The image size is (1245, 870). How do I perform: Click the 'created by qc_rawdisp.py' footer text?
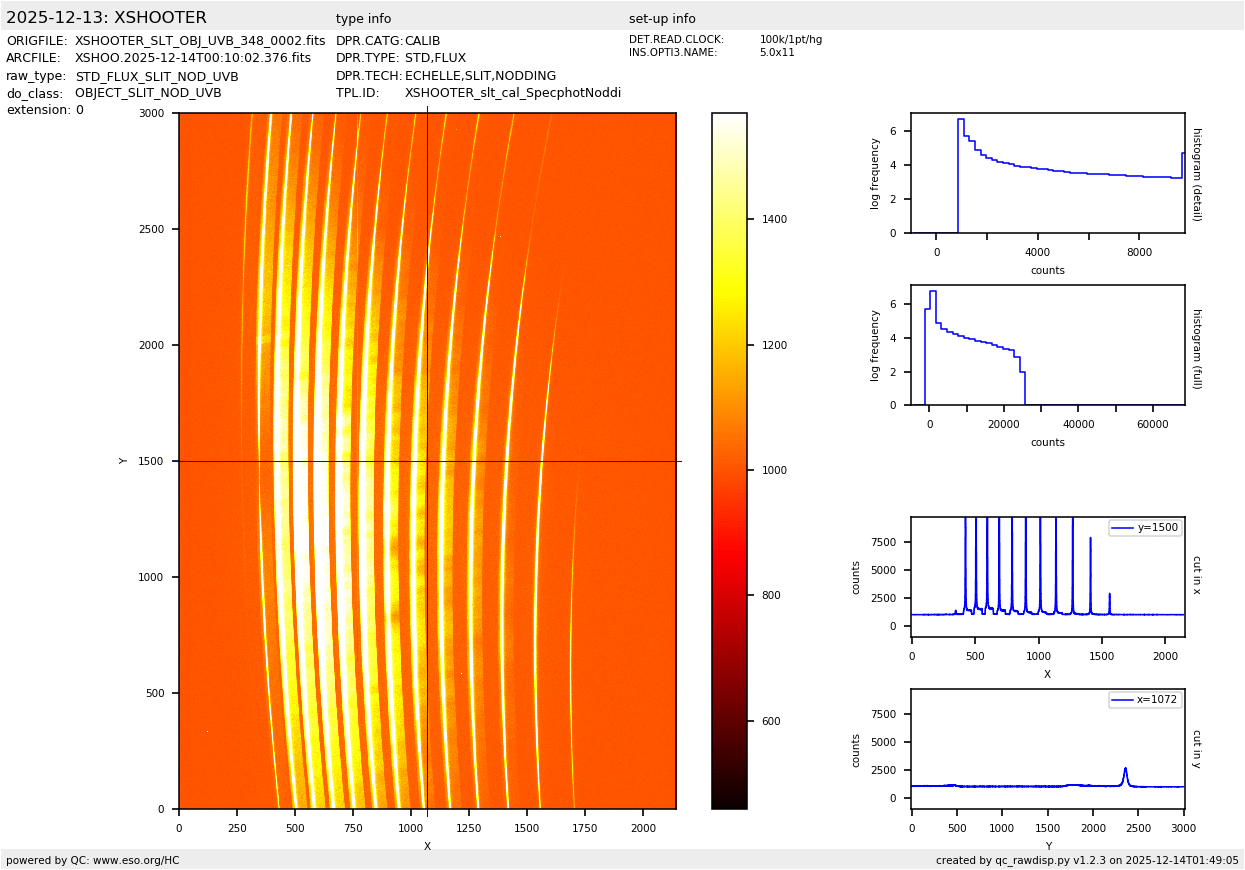point(1087,860)
